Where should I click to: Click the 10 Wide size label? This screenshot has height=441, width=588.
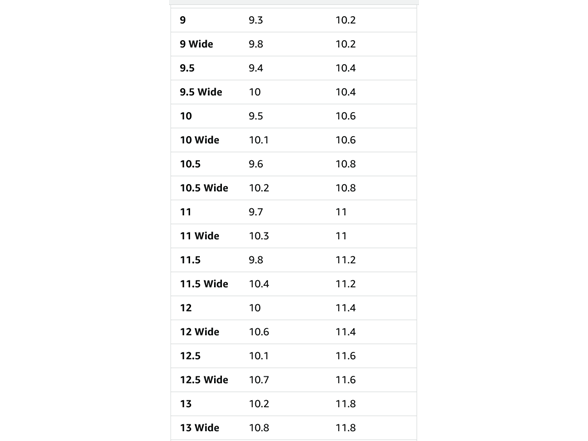200,140
